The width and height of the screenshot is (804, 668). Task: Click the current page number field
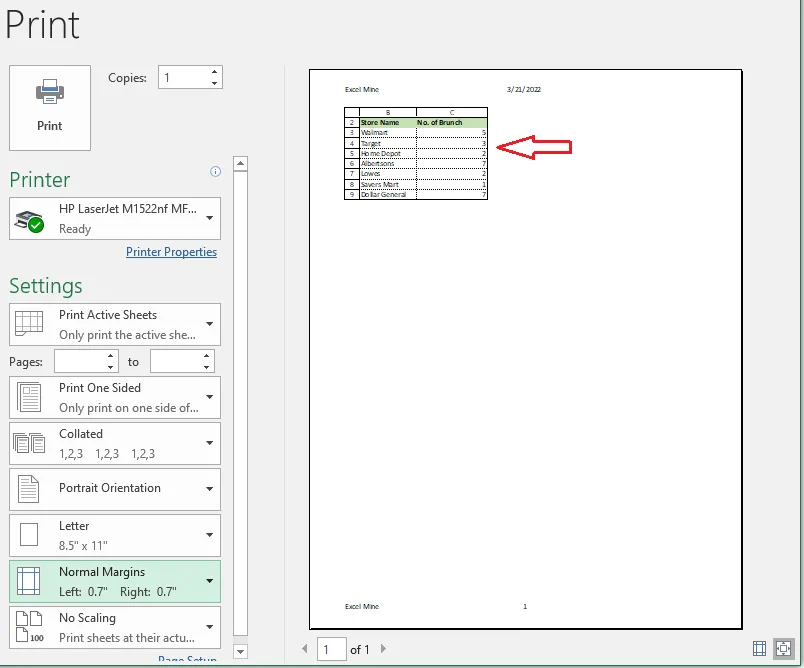tap(331, 650)
